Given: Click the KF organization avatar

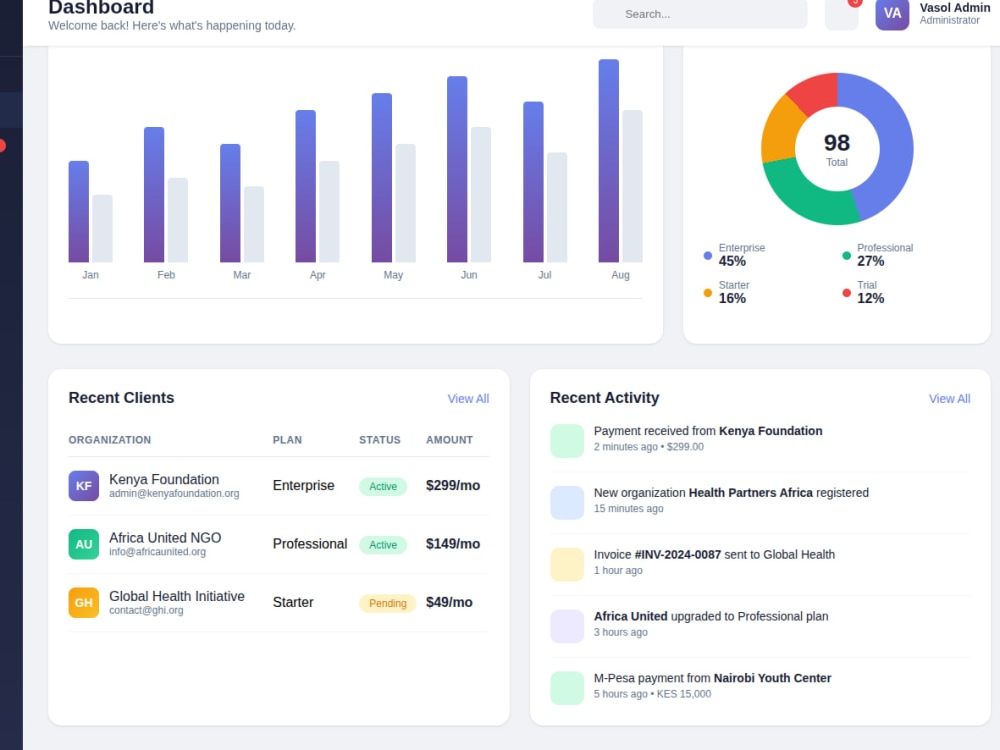Looking at the screenshot, I should coord(84,486).
